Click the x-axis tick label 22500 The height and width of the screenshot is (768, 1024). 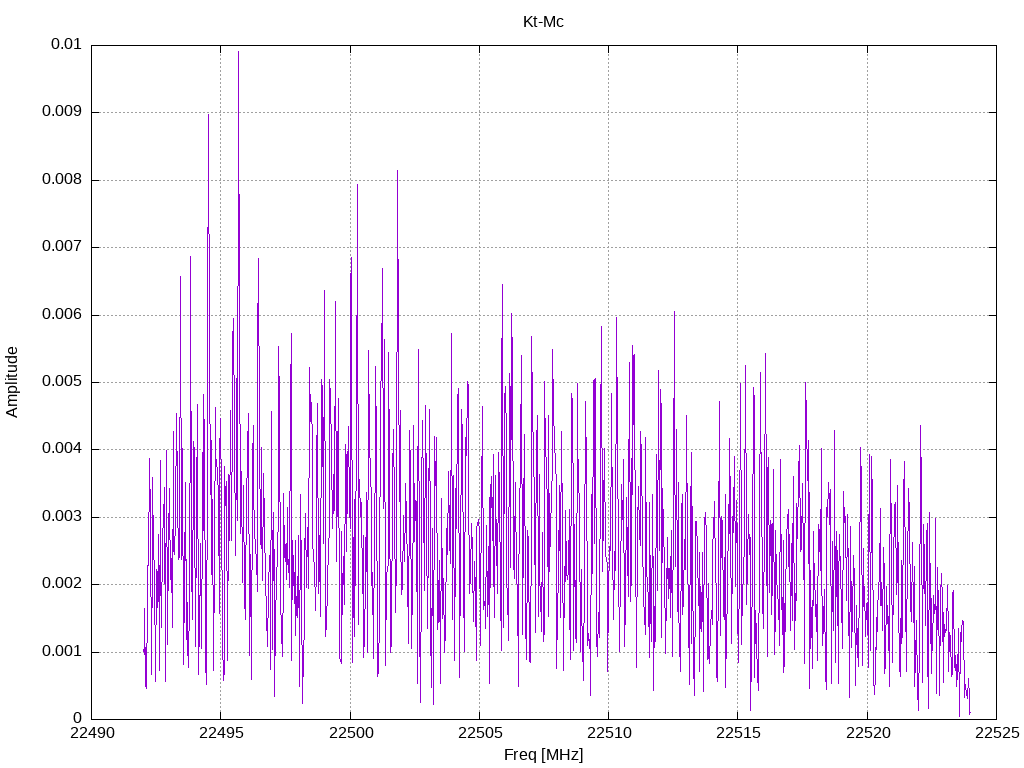click(351, 733)
